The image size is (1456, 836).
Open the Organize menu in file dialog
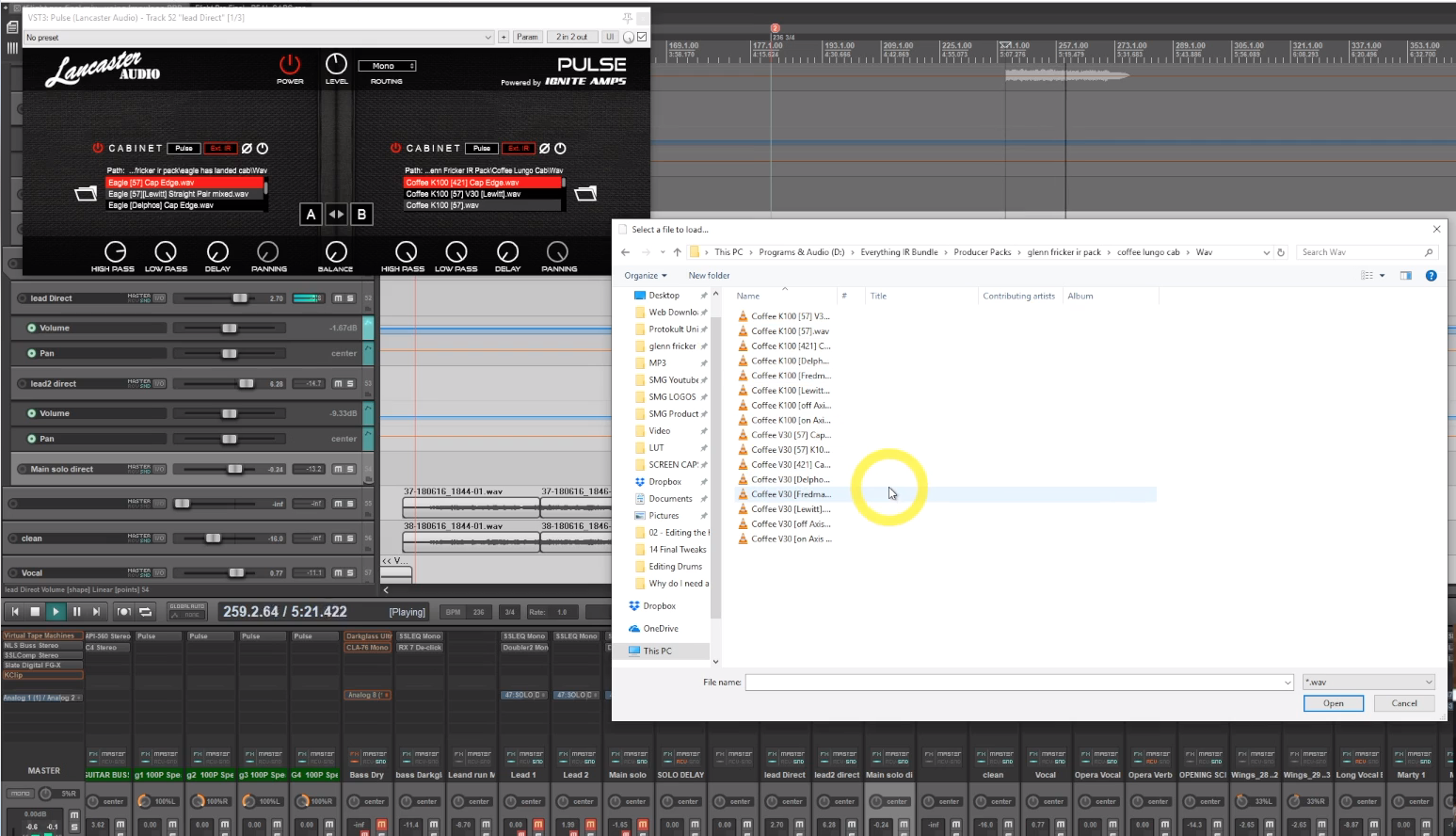pos(646,276)
